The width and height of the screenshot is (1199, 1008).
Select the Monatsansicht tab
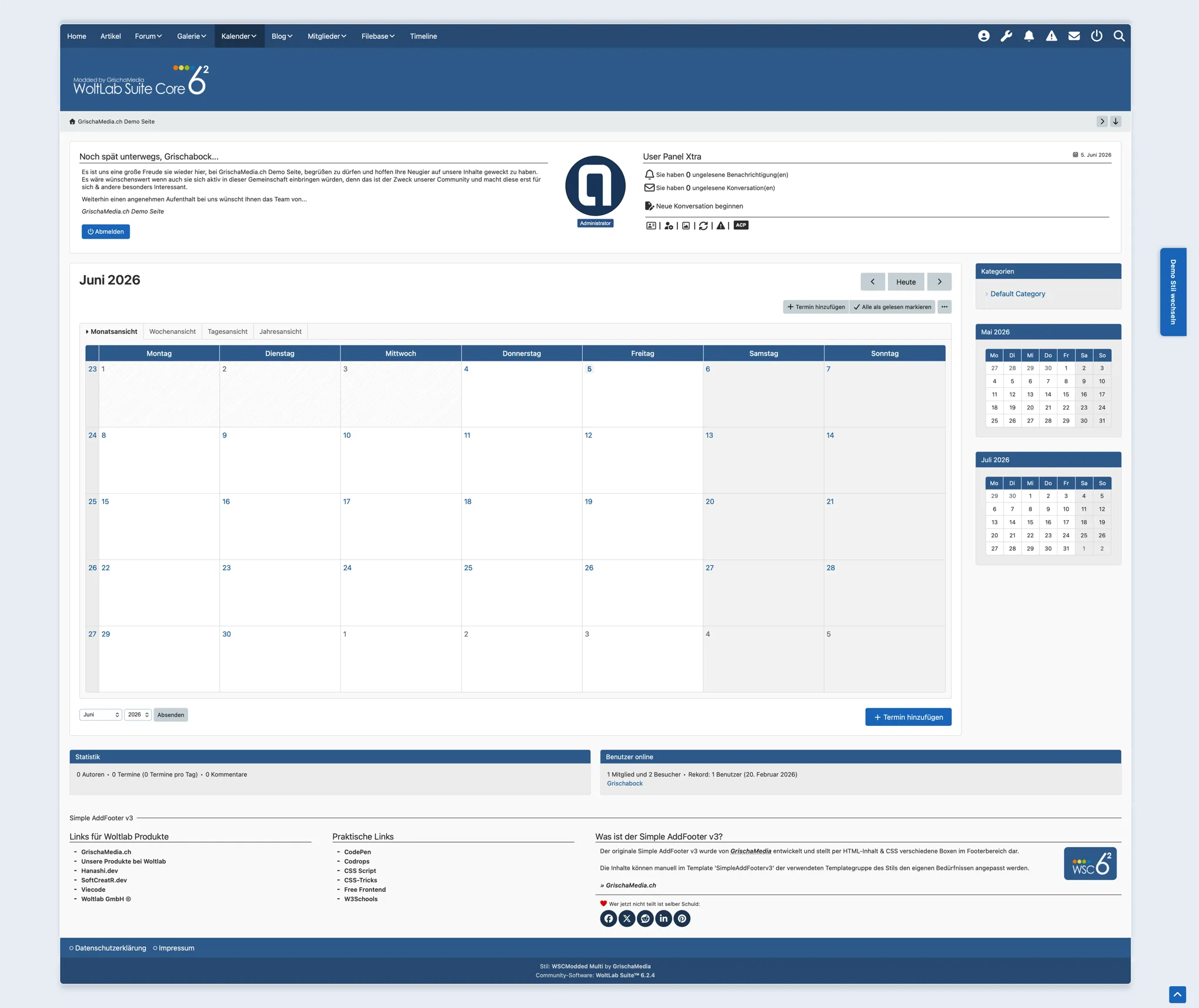click(112, 331)
